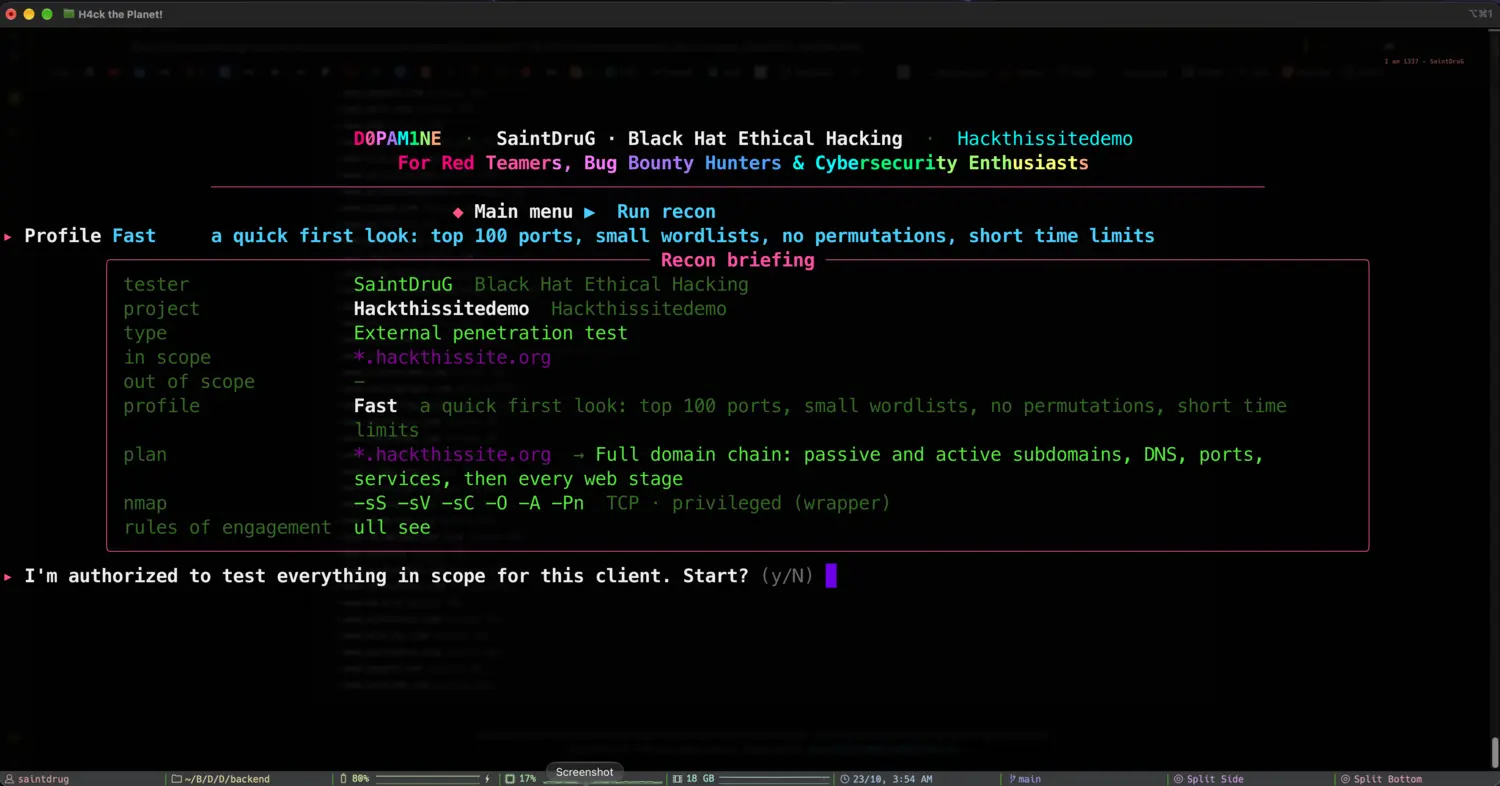Click the CPU usage icon showing 17%
Screen dimensions: 1500x786
tap(510, 779)
